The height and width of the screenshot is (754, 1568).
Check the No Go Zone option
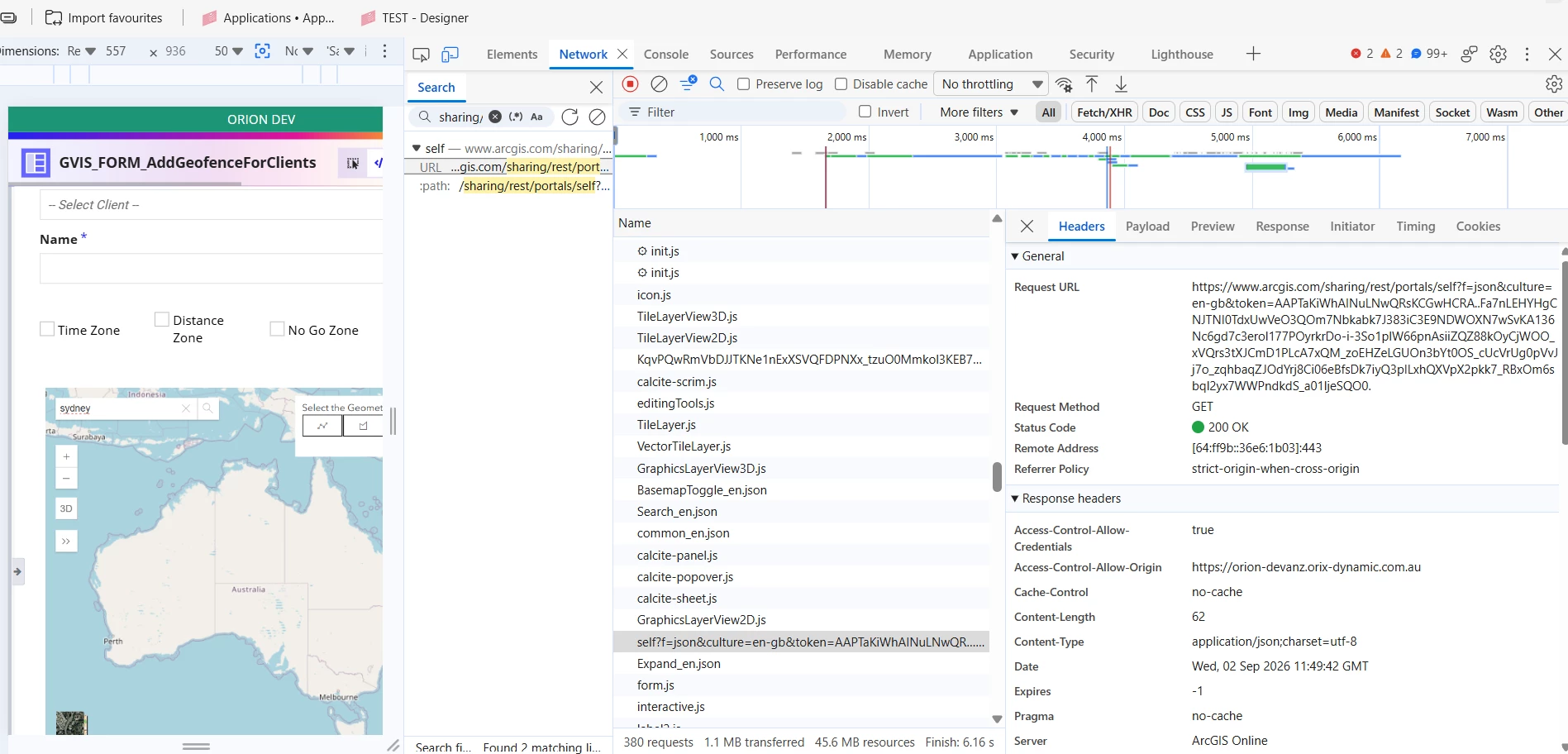click(x=277, y=329)
